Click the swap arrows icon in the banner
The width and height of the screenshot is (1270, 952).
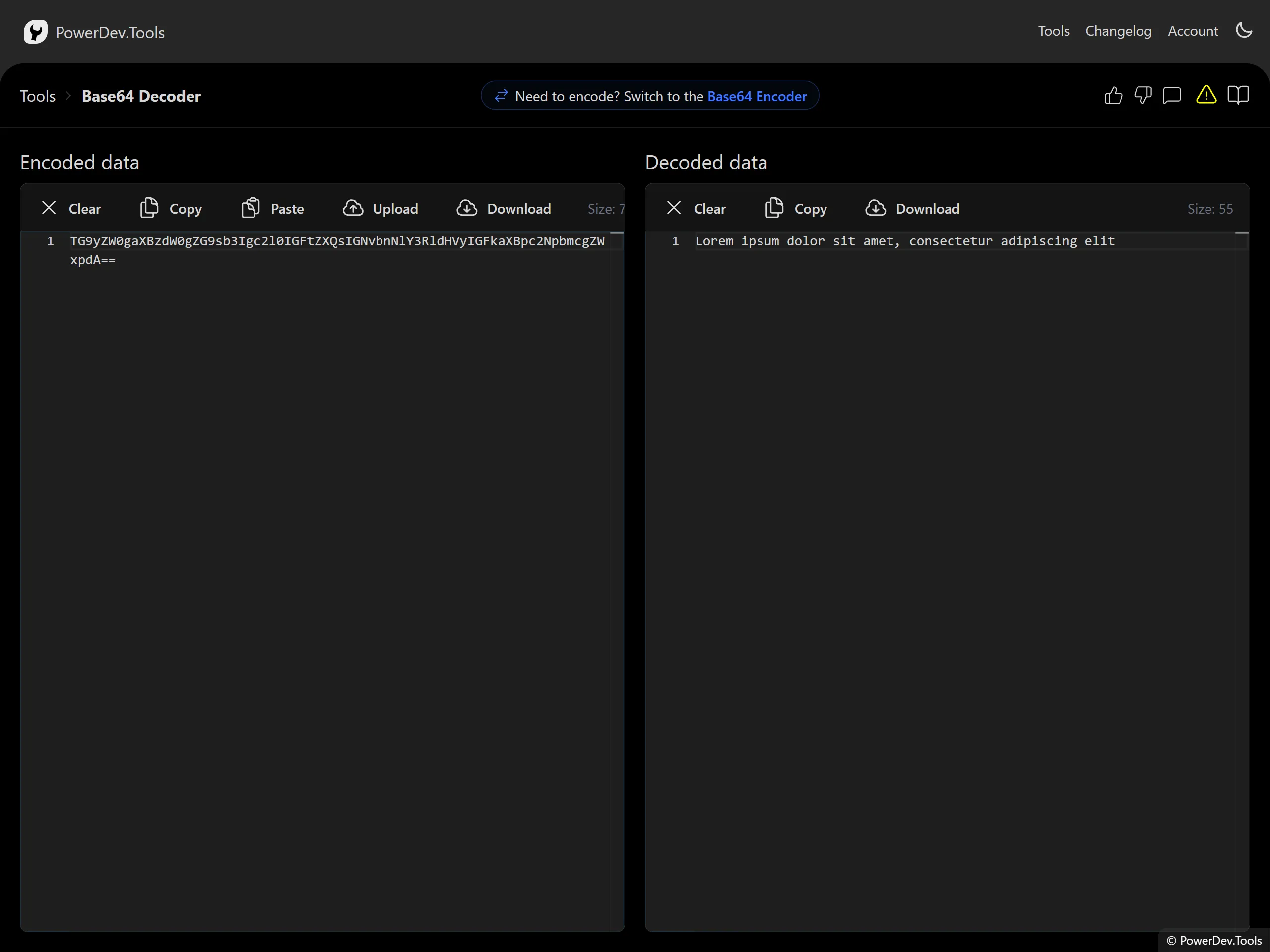501,95
